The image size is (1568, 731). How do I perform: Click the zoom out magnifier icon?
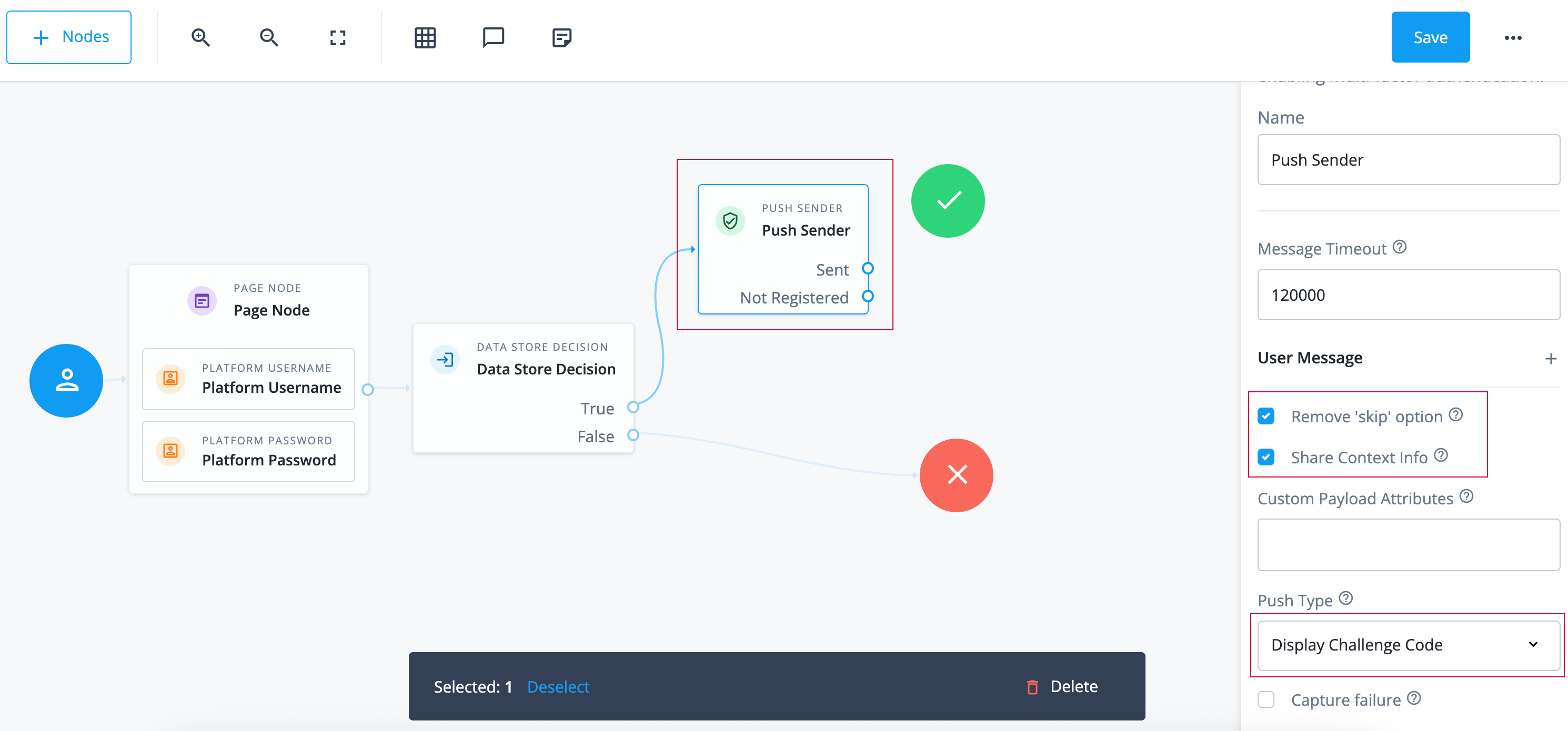click(269, 37)
